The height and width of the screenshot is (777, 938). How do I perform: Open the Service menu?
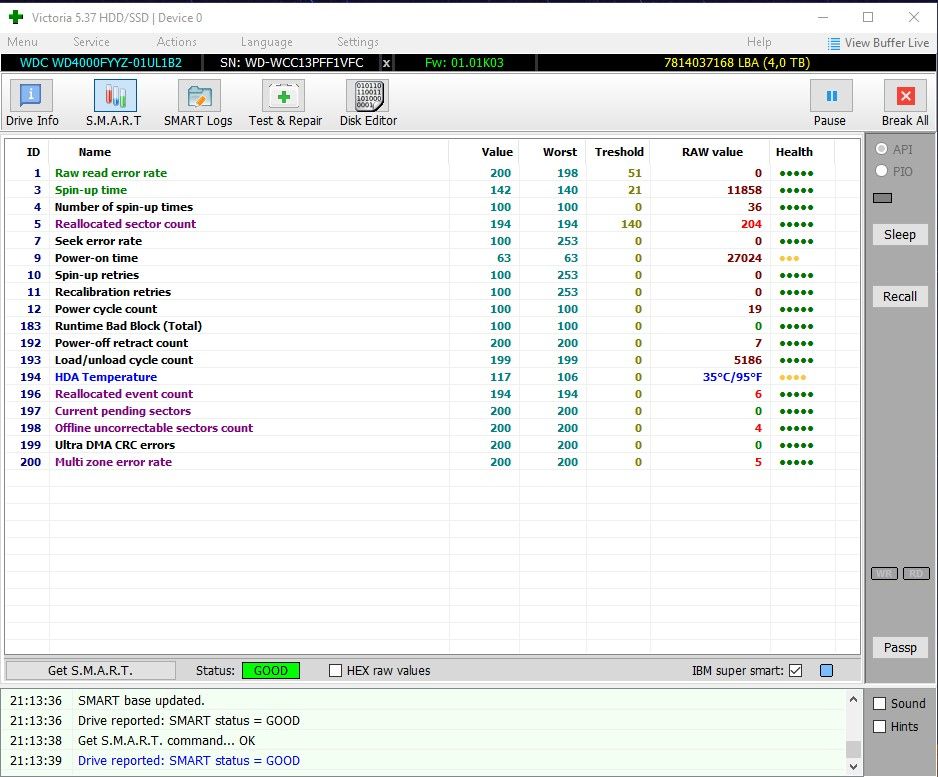(91, 42)
